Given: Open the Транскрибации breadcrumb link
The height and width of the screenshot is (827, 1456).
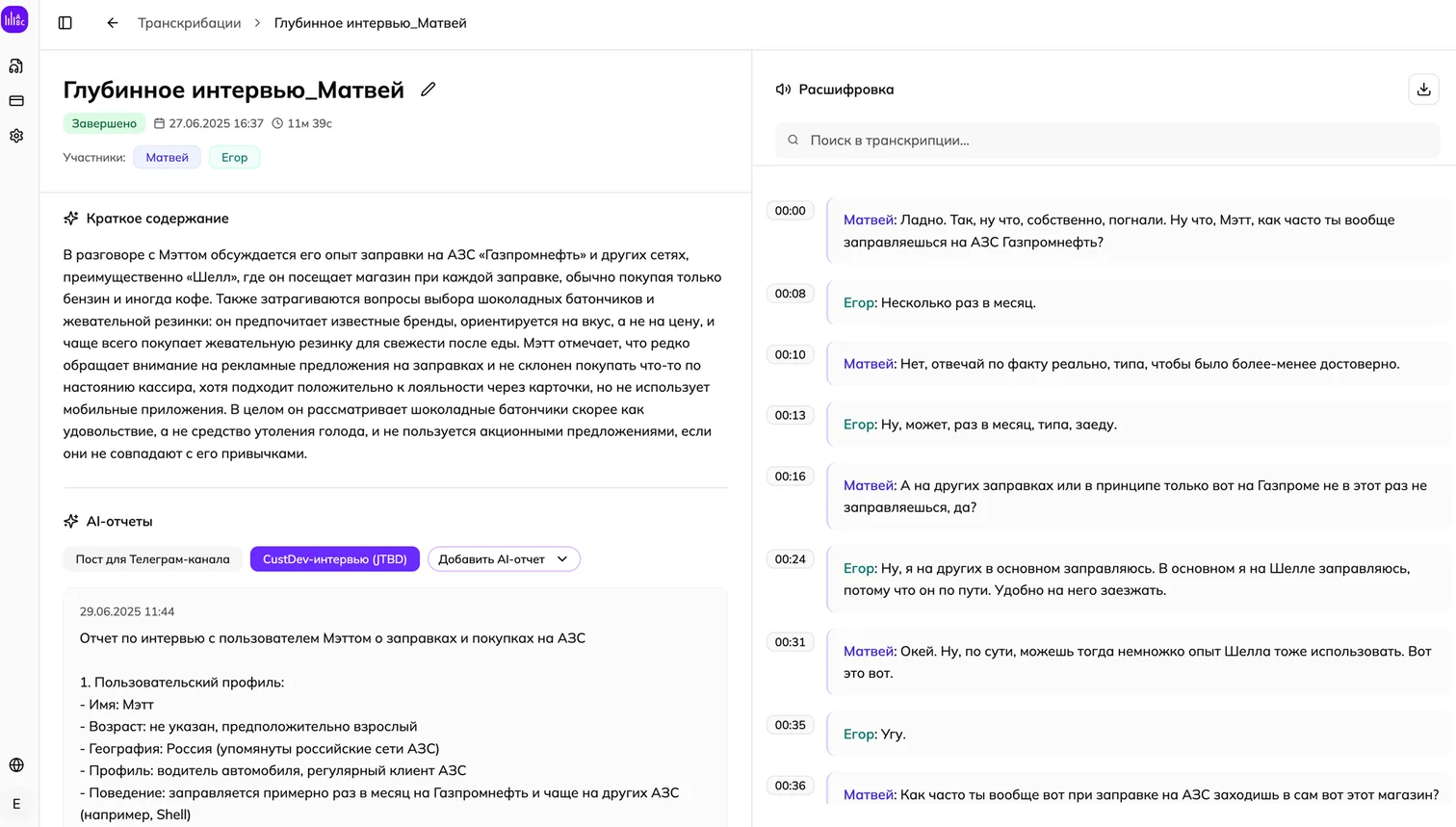Looking at the screenshot, I should click(190, 22).
